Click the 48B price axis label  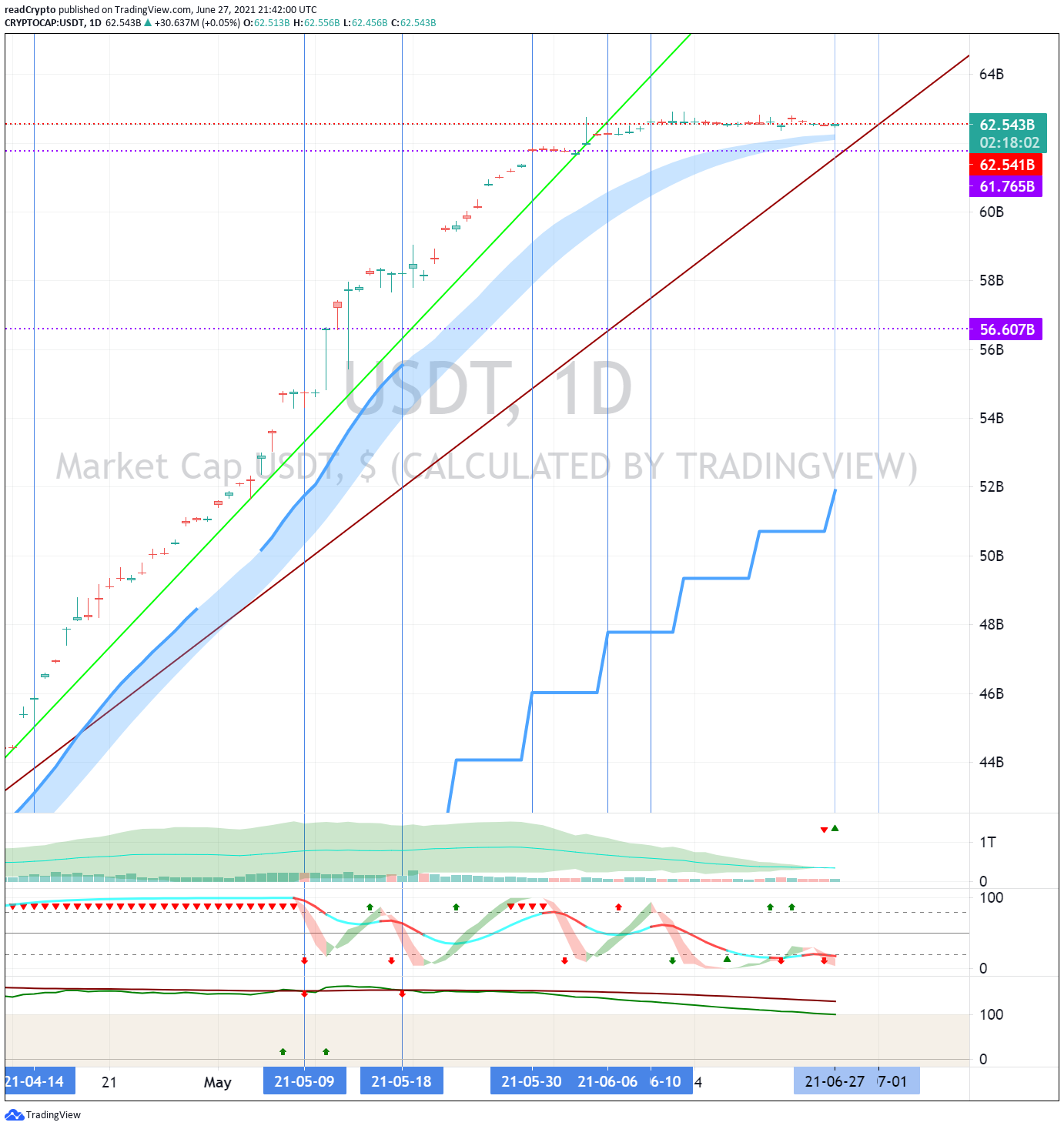992,625
